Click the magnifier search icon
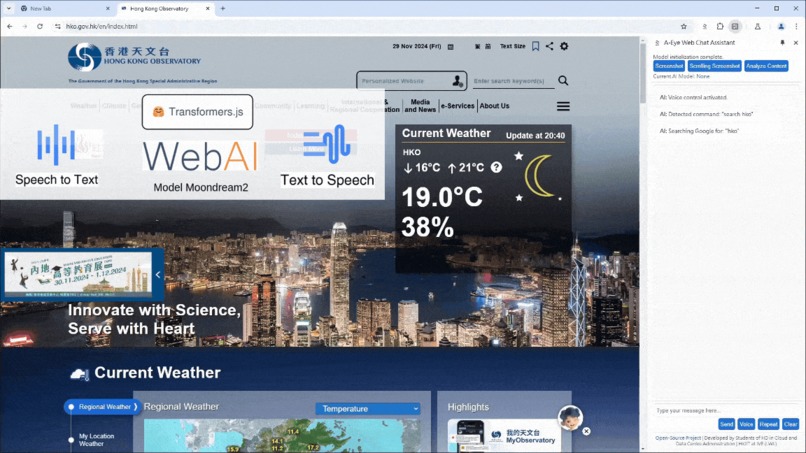 click(563, 81)
